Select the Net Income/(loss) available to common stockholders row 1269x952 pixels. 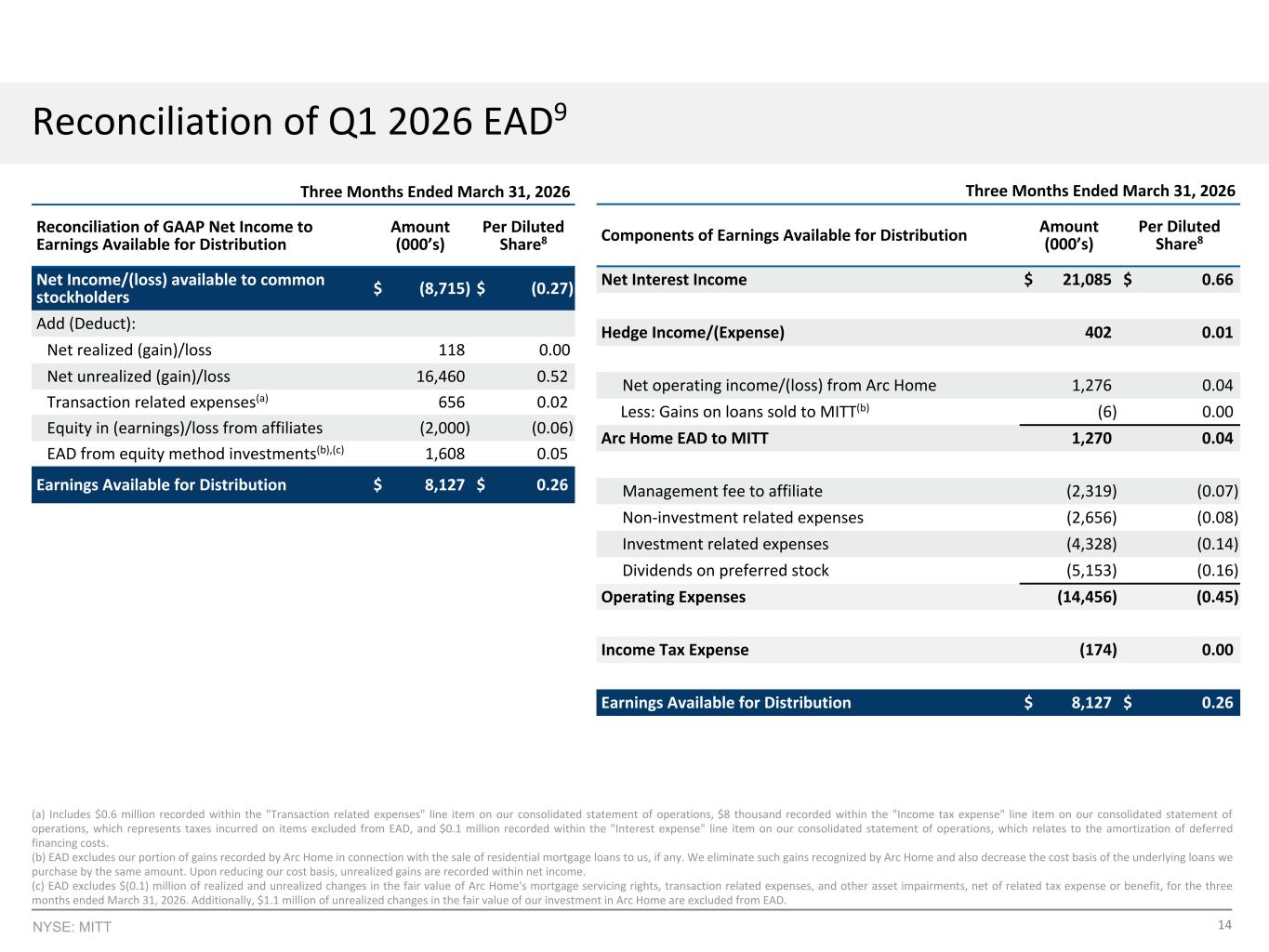click(303, 288)
